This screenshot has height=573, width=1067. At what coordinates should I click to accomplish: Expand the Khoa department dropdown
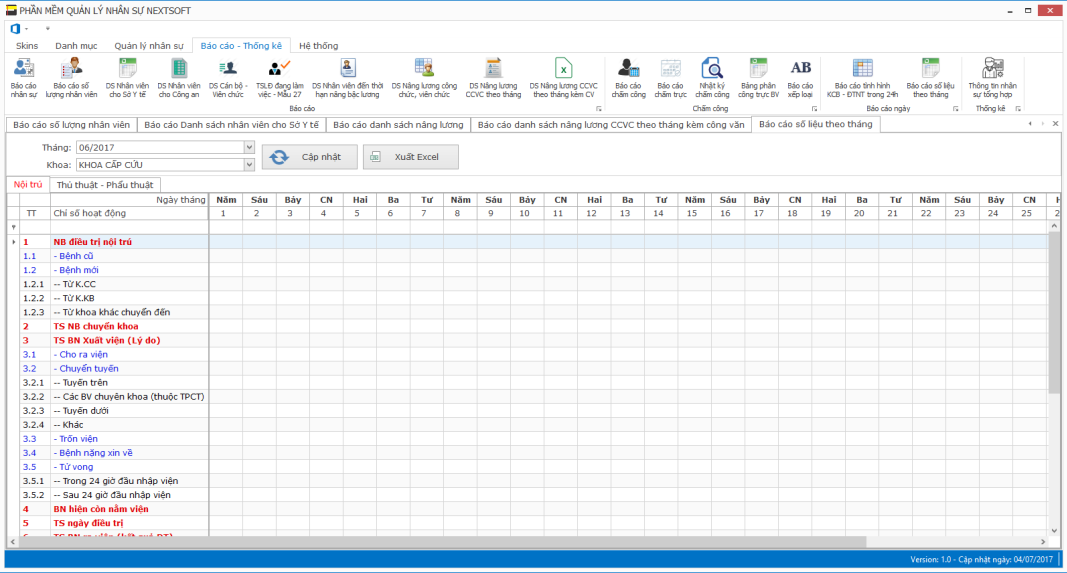pos(249,164)
